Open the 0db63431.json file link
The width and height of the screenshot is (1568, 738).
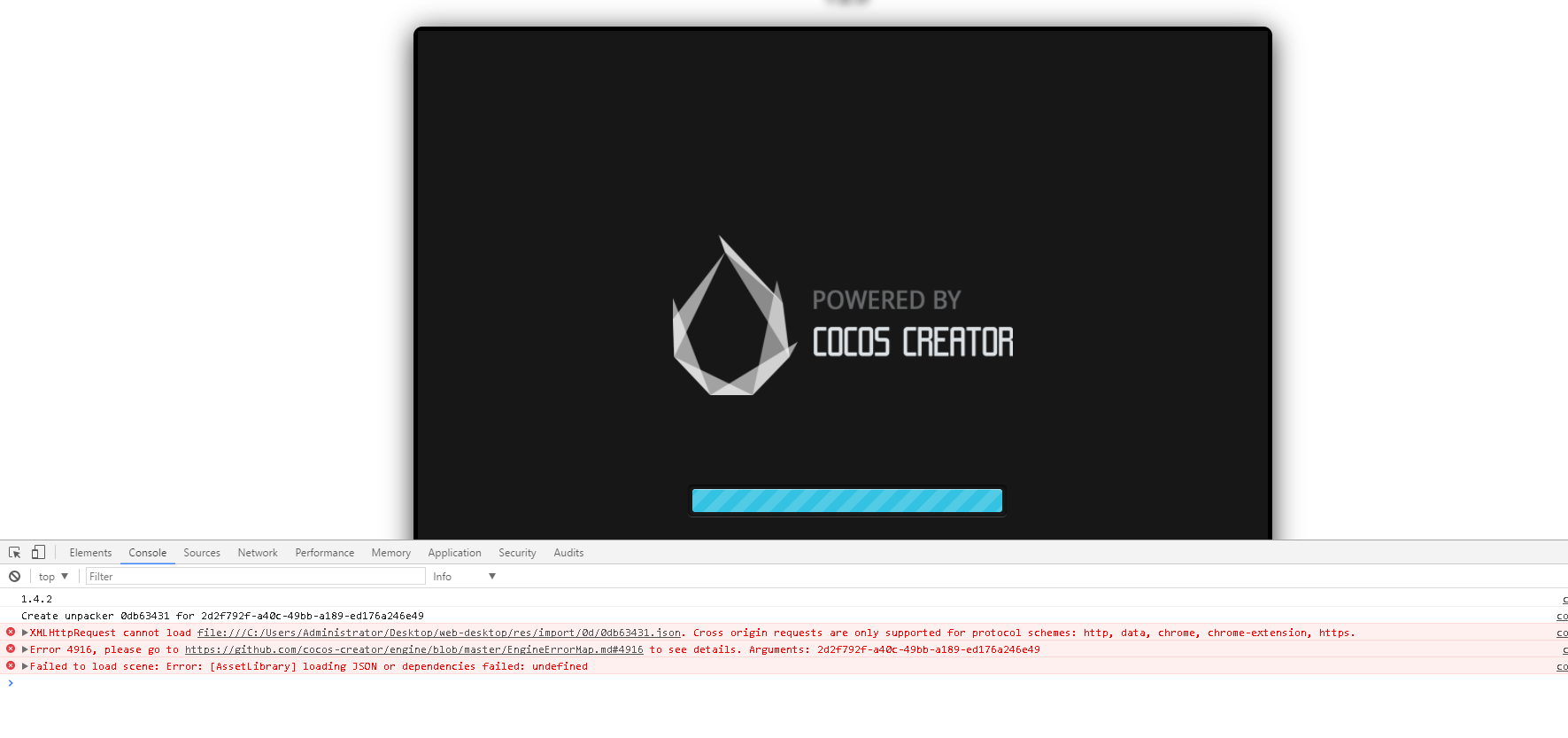point(439,633)
